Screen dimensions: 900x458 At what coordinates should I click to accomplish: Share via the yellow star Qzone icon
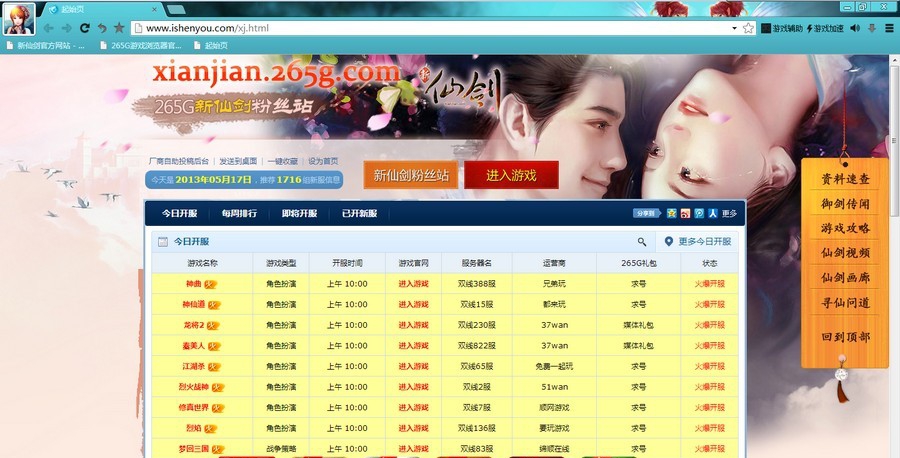672,213
